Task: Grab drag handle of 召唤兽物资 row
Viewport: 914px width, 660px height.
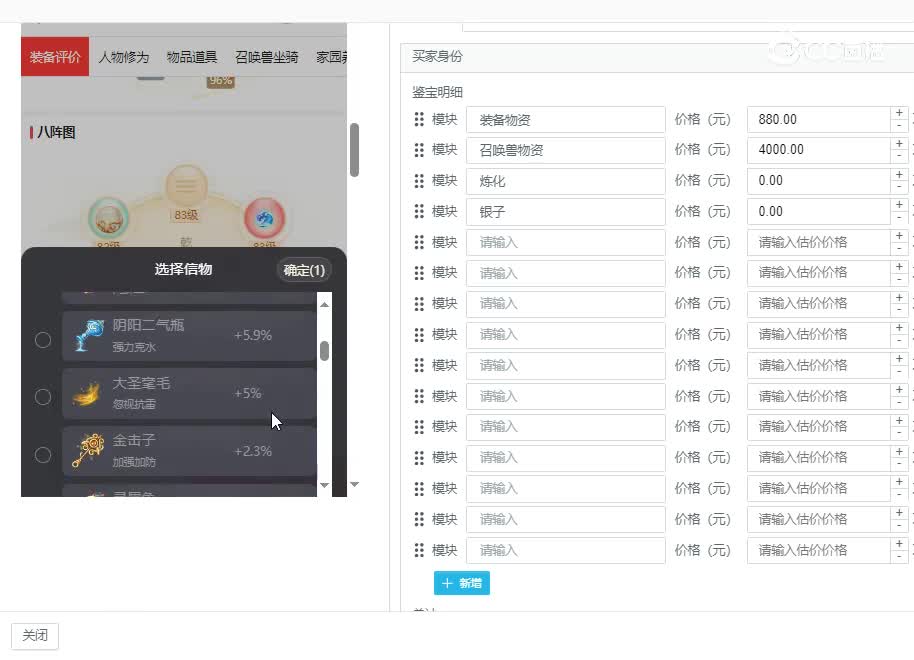Action: [419, 150]
